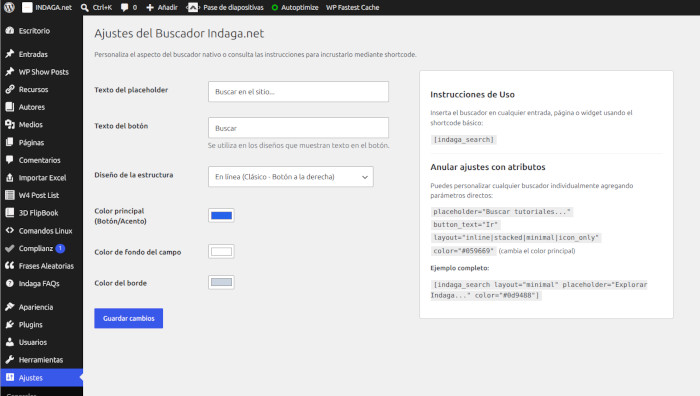Focus the Texto del placeholder input field
Image resolution: width=700 pixels, height=396 pixels.
[x=298, y=92]
